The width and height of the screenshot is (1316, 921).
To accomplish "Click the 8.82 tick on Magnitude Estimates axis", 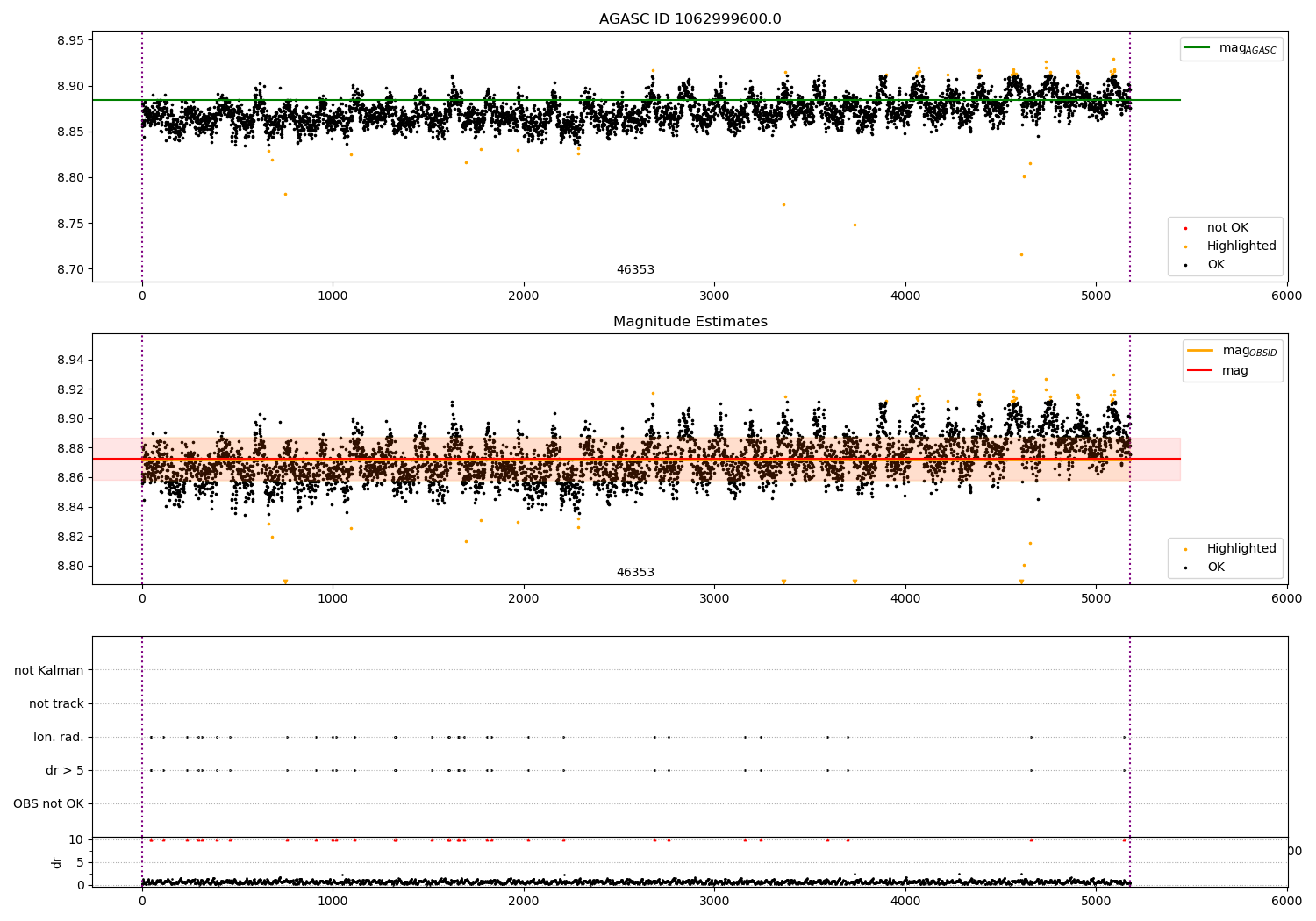I will (x=70, y=537).
